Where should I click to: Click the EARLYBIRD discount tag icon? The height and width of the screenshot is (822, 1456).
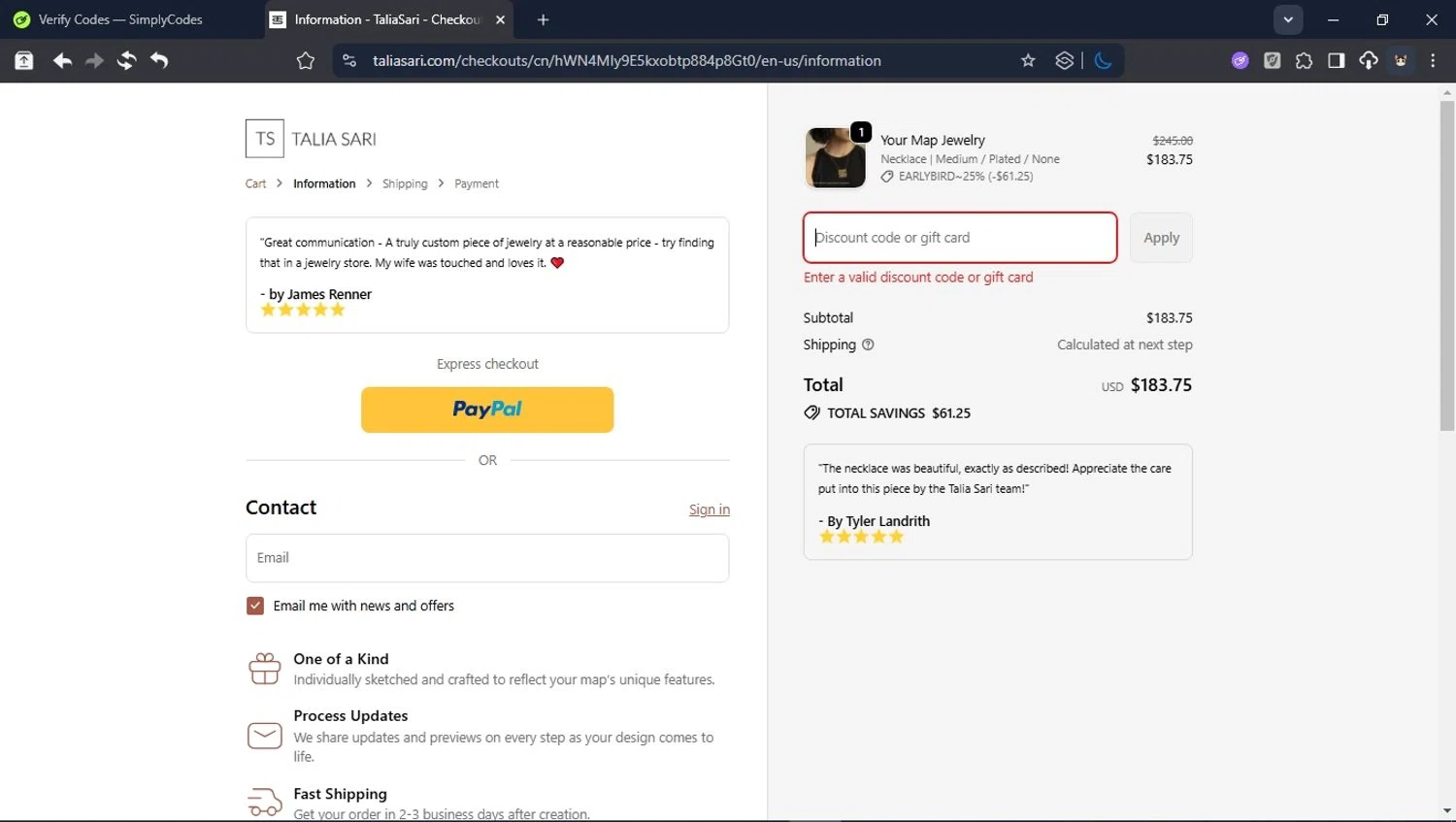pyautogui.click(x=887, y=177)
